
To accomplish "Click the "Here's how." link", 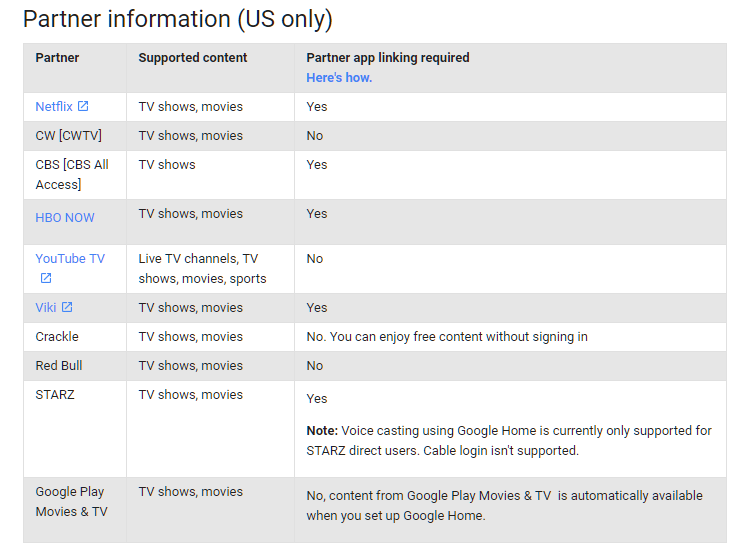I will click(x=339, y=78).
